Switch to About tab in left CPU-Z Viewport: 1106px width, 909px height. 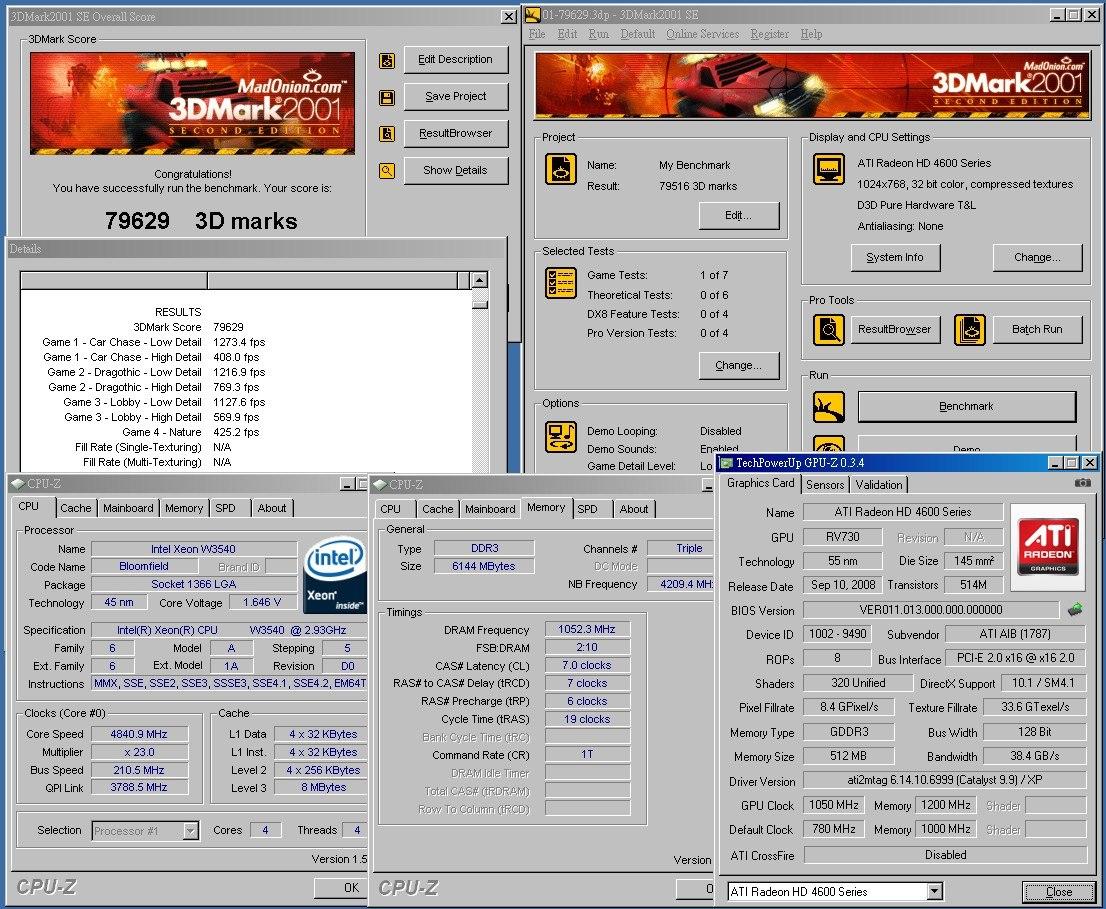tap(272, 508)
